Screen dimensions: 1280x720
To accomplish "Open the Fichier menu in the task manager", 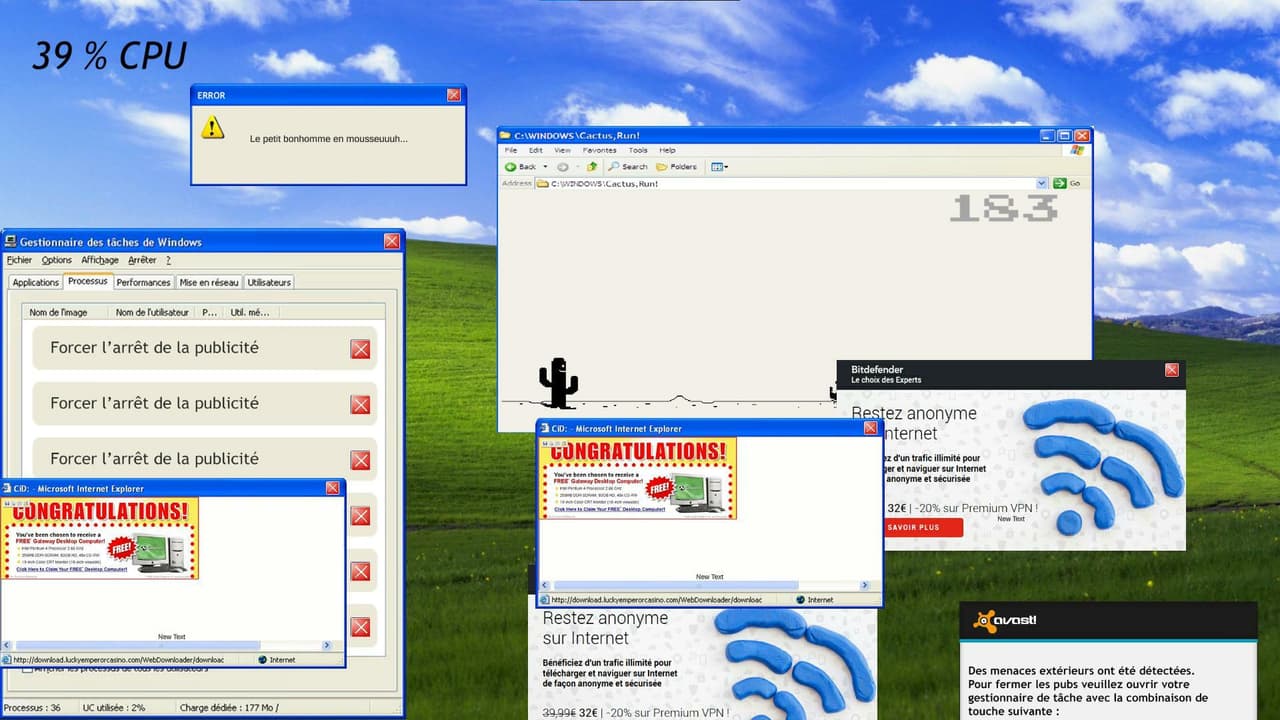I will tap(19, 260).
